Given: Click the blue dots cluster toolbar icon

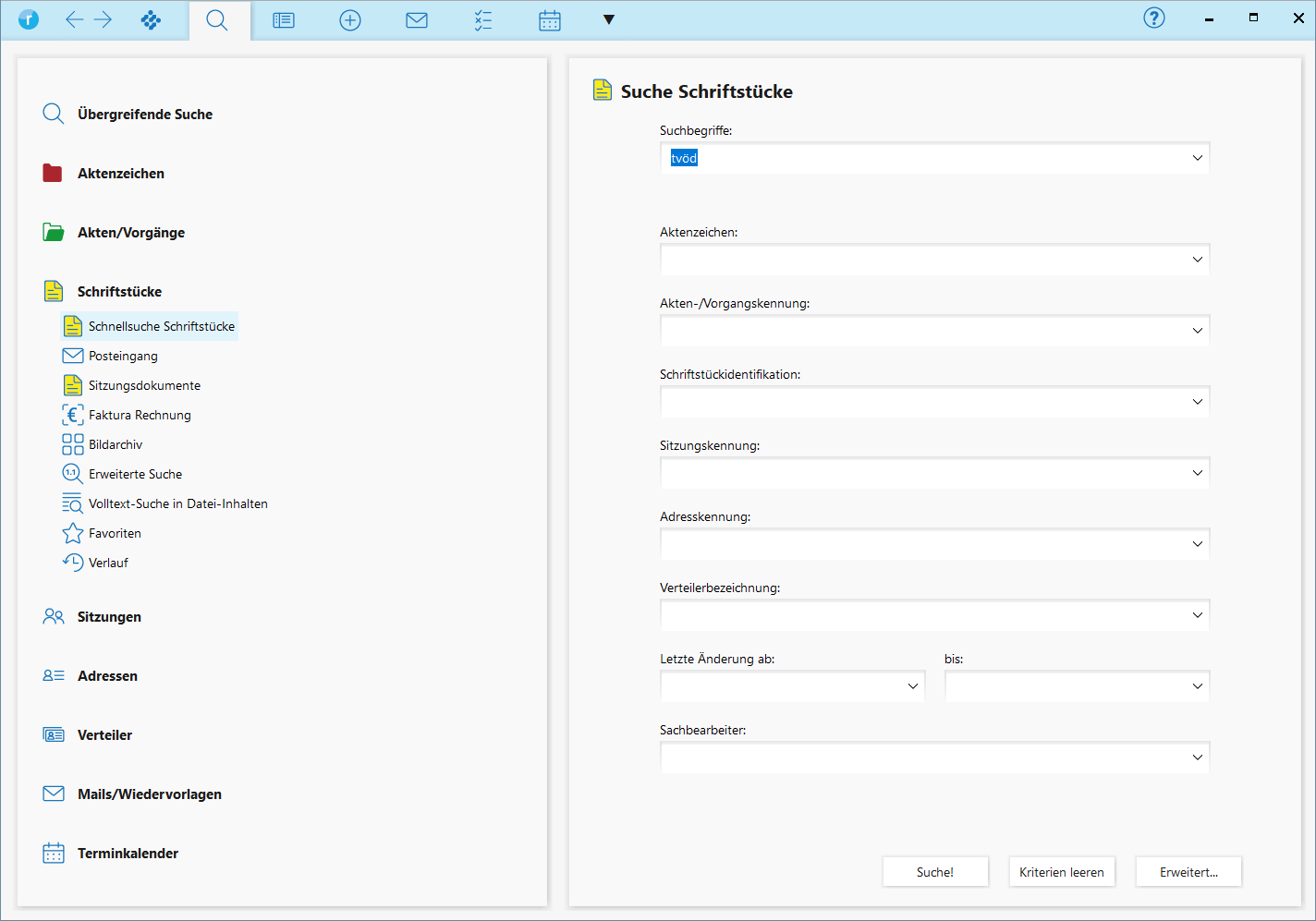Looking at the screenshot, I should click(151, 19).
